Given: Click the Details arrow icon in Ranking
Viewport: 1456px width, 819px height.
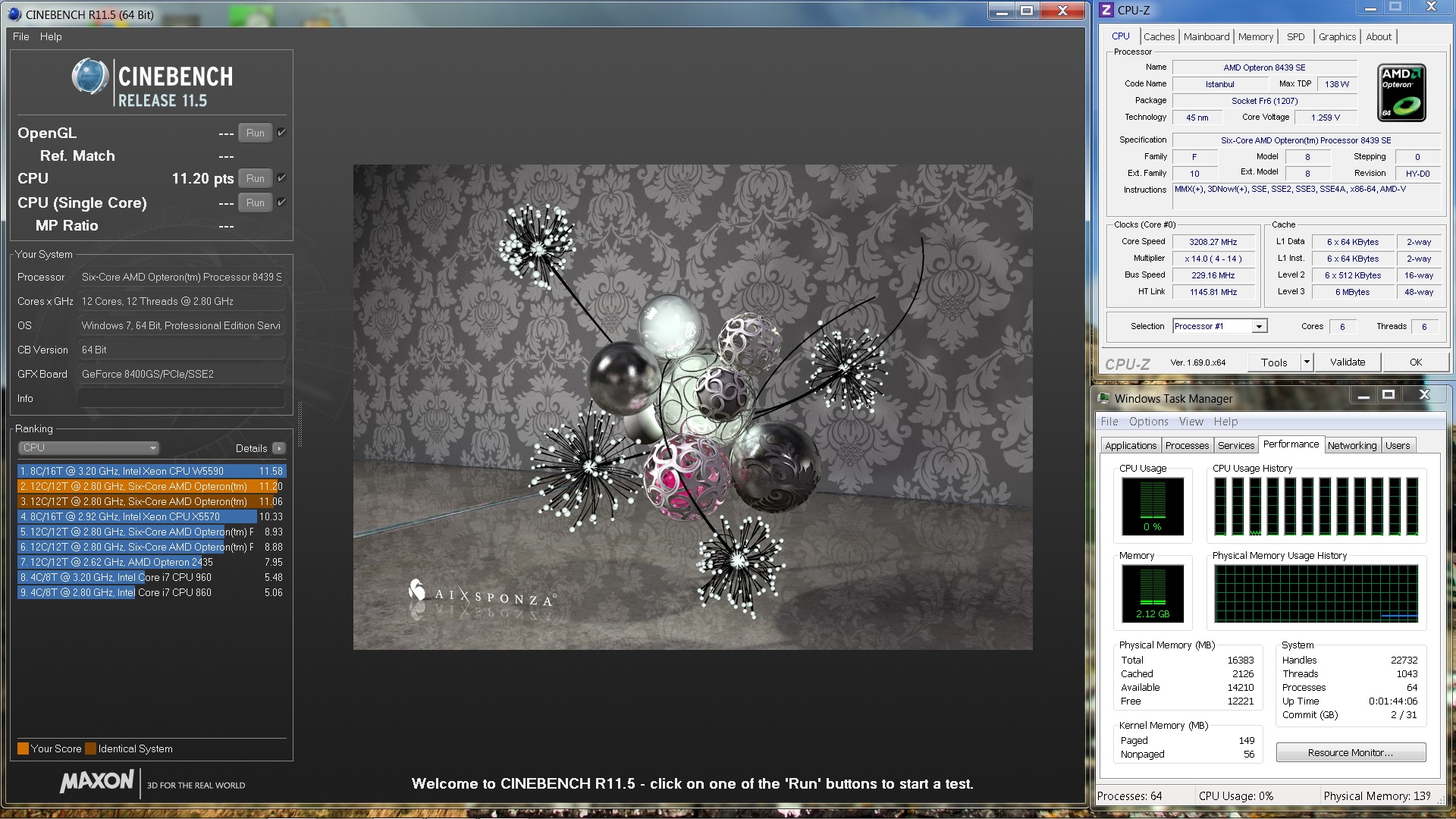Looking at the screenshot, I should click(x=279, y=448).
